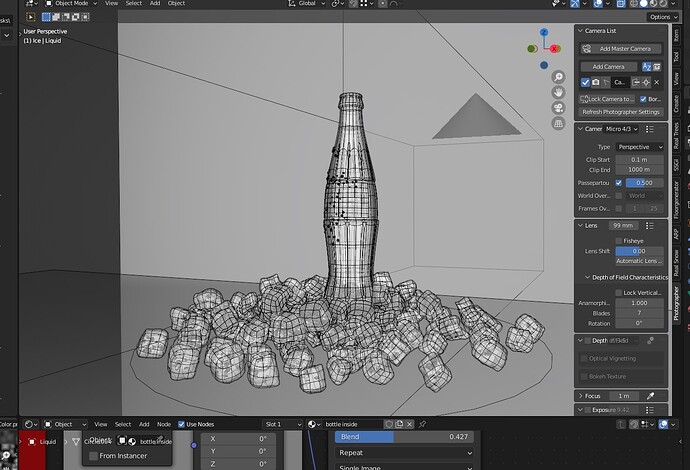This screenshot has width=690, height=470.
Task: Collapse Depth of Field Characteristics section
Action: coord(587,277)
